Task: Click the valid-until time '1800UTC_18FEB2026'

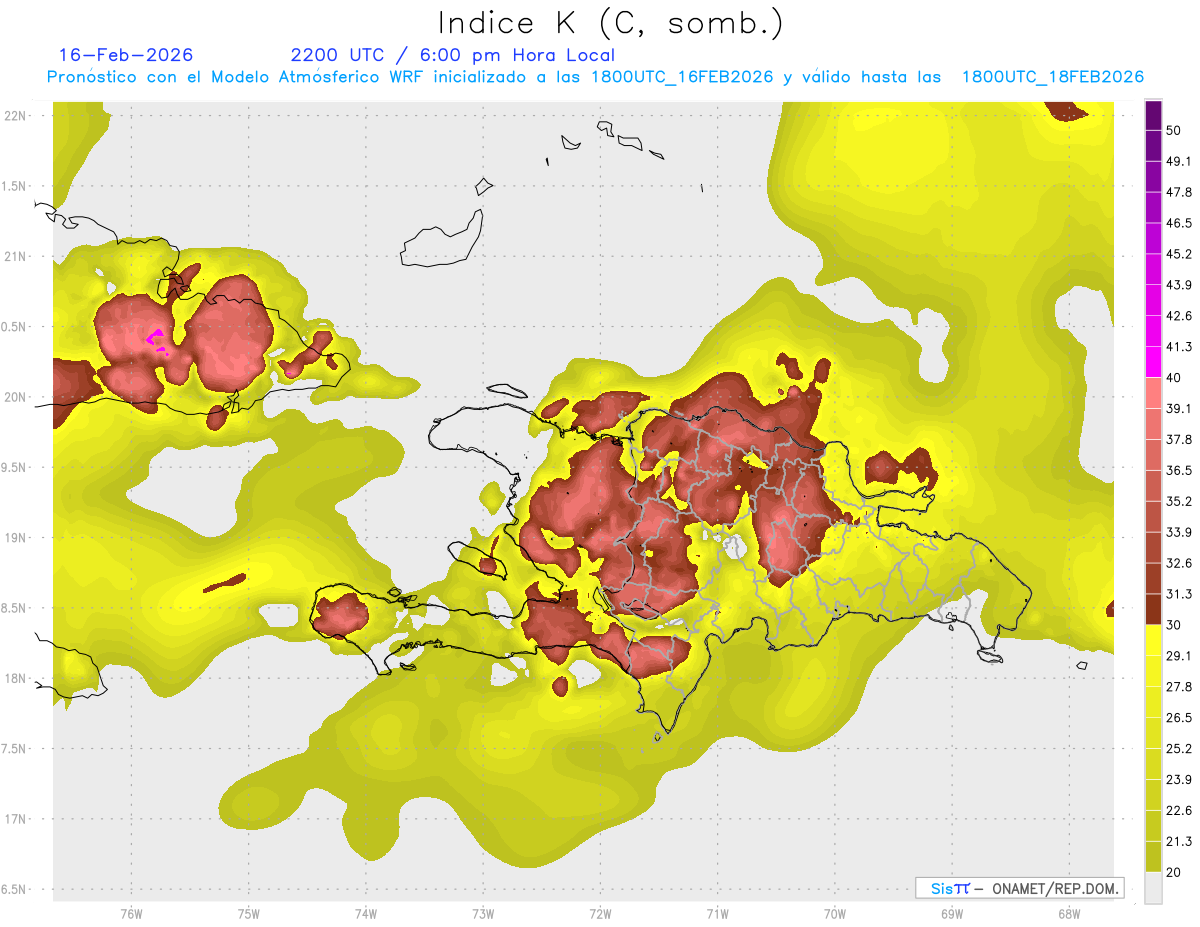Action: [1053, 77]
